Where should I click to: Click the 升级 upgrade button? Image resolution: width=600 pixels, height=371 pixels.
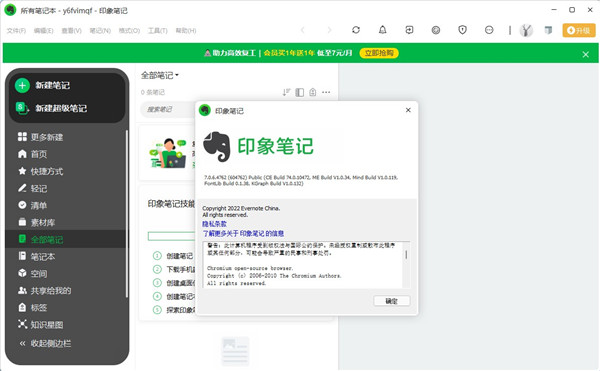[x=579, y=30]
